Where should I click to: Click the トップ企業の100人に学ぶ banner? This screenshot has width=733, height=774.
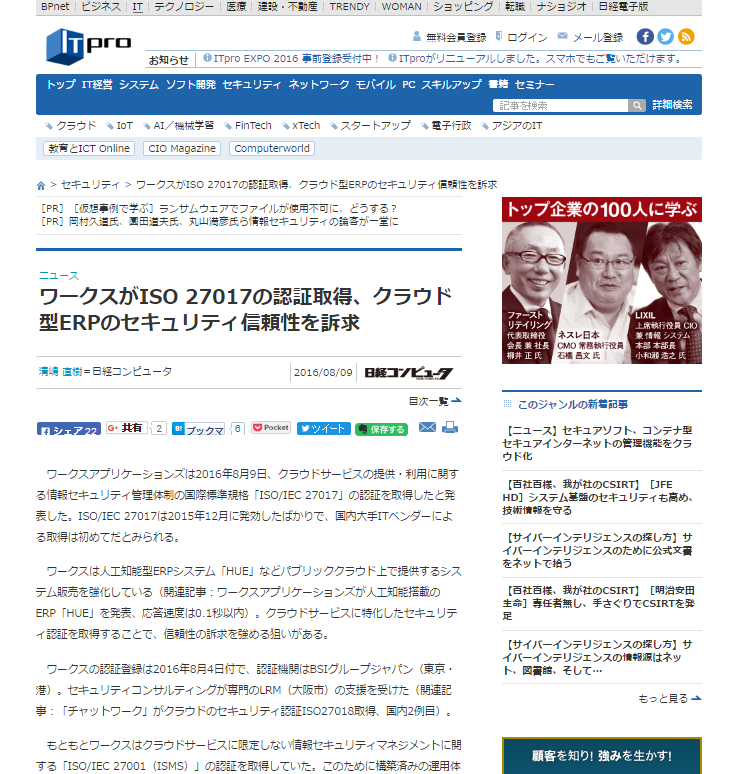click(602, 280)
